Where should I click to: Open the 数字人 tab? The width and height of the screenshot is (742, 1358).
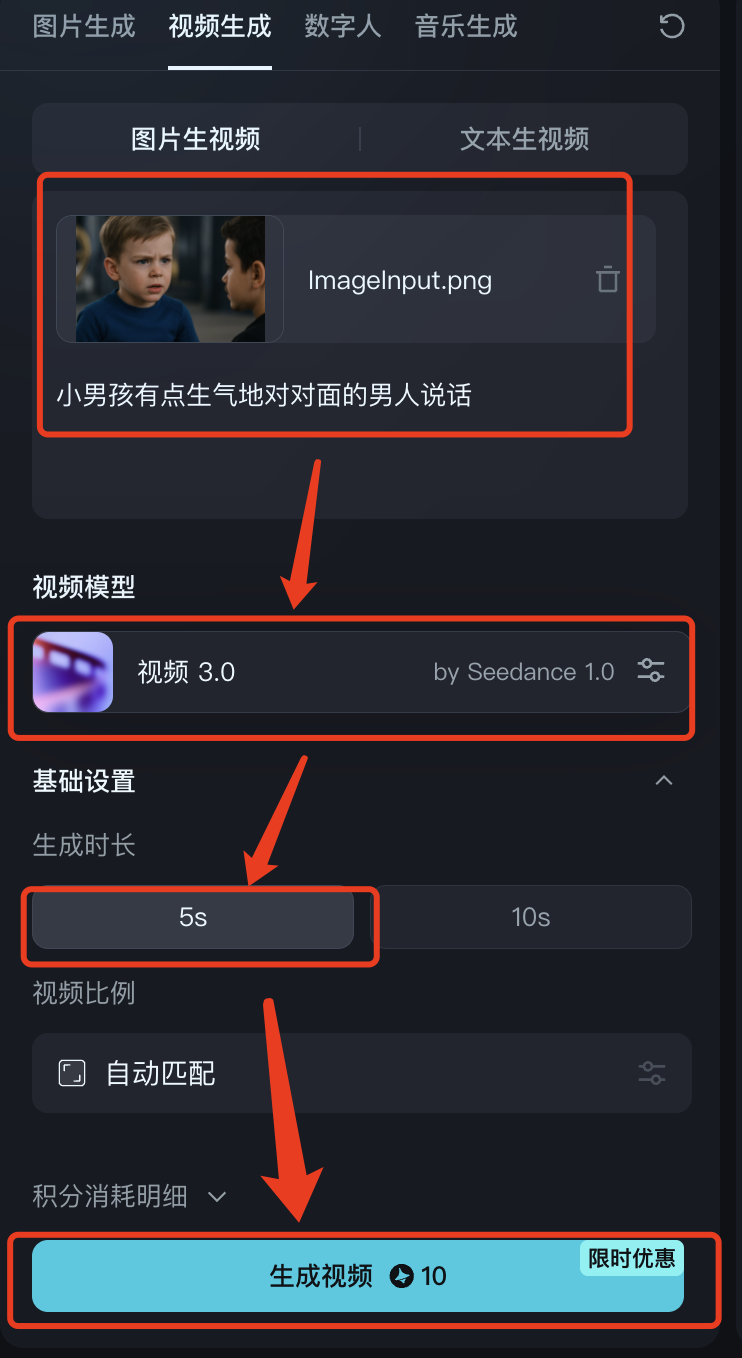pos(343,26)
